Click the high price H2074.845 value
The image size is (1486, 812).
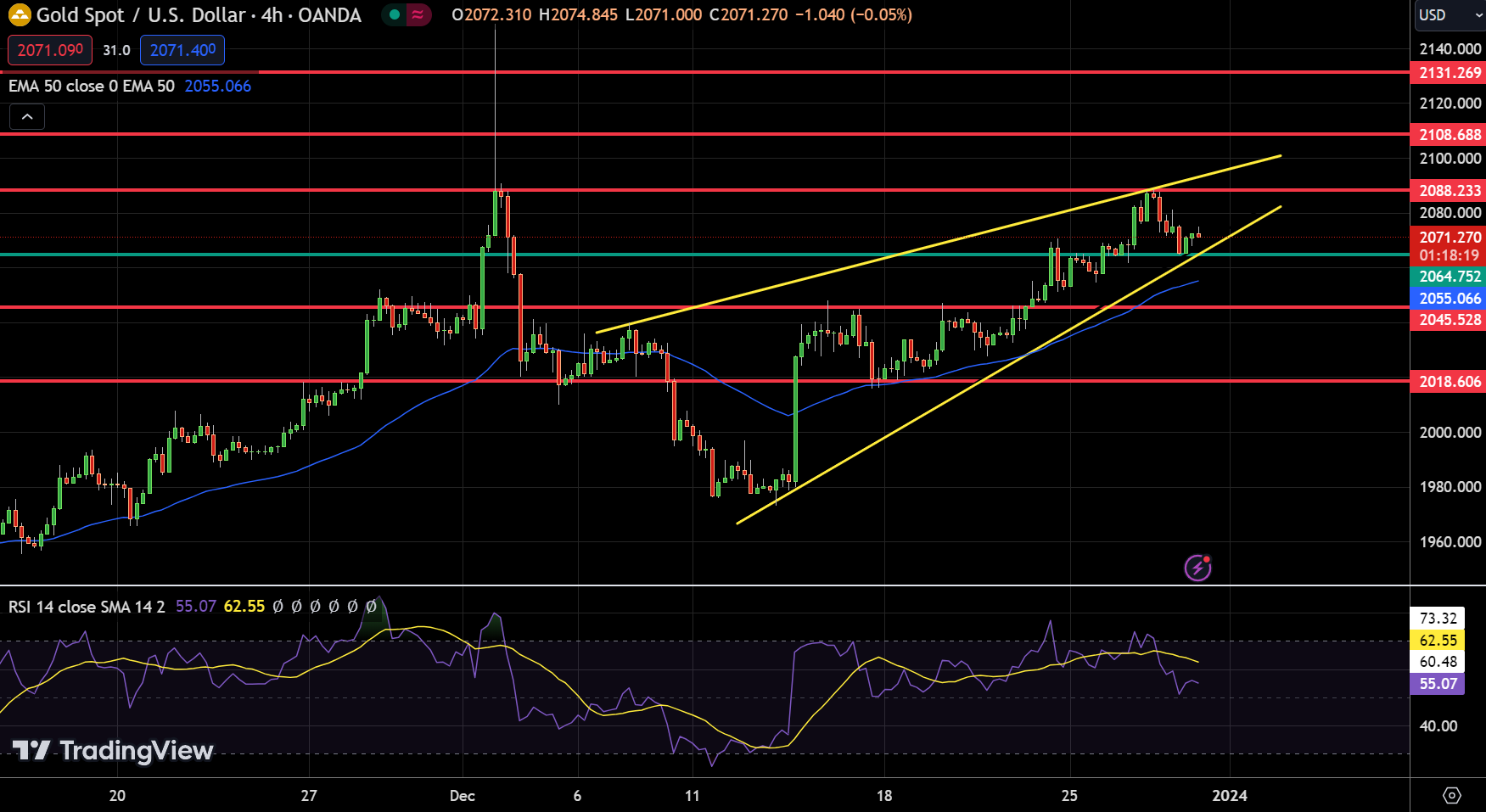(x=578, y=14)
